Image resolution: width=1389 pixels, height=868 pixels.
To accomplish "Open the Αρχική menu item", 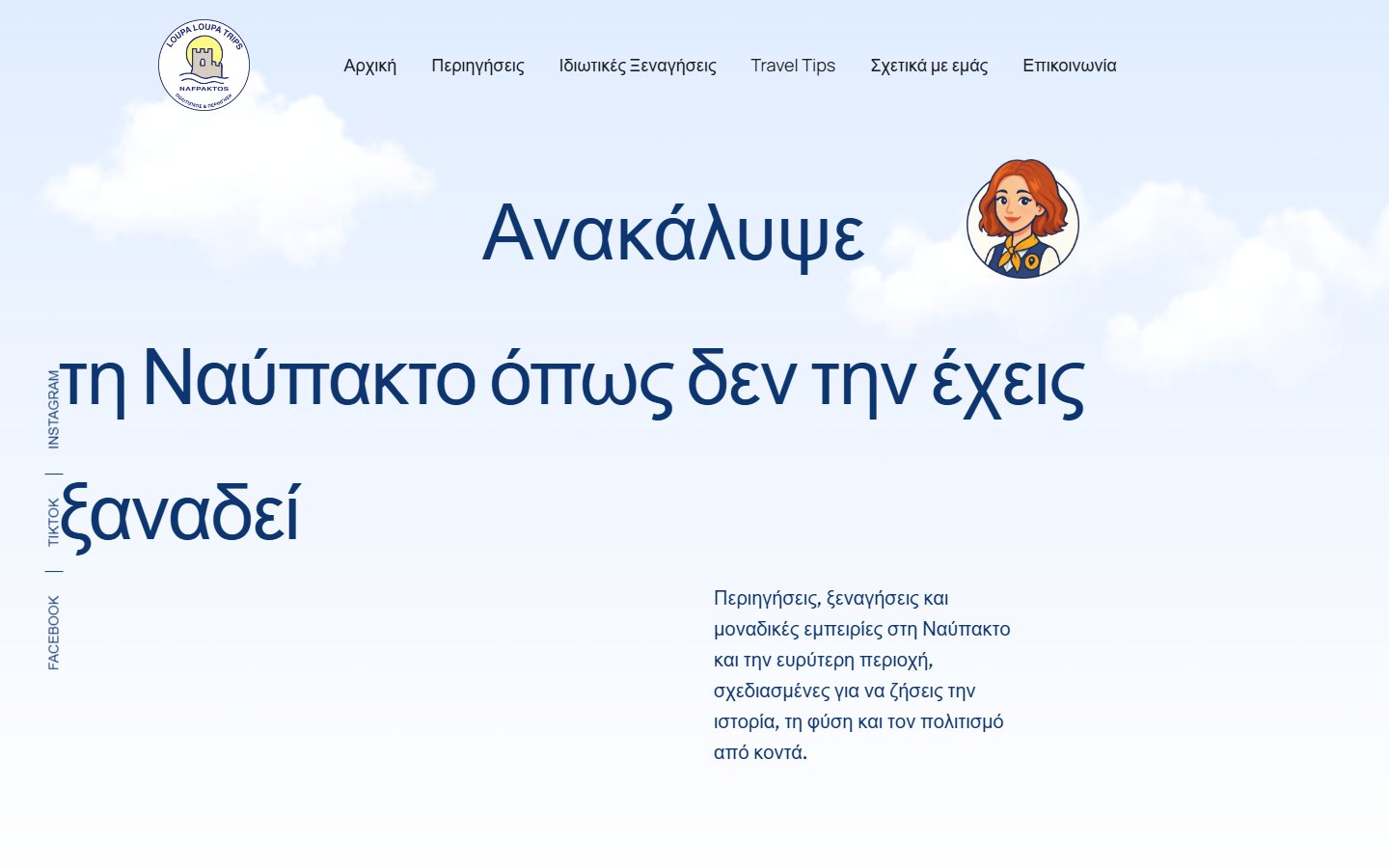I will (x=370, y=66).
